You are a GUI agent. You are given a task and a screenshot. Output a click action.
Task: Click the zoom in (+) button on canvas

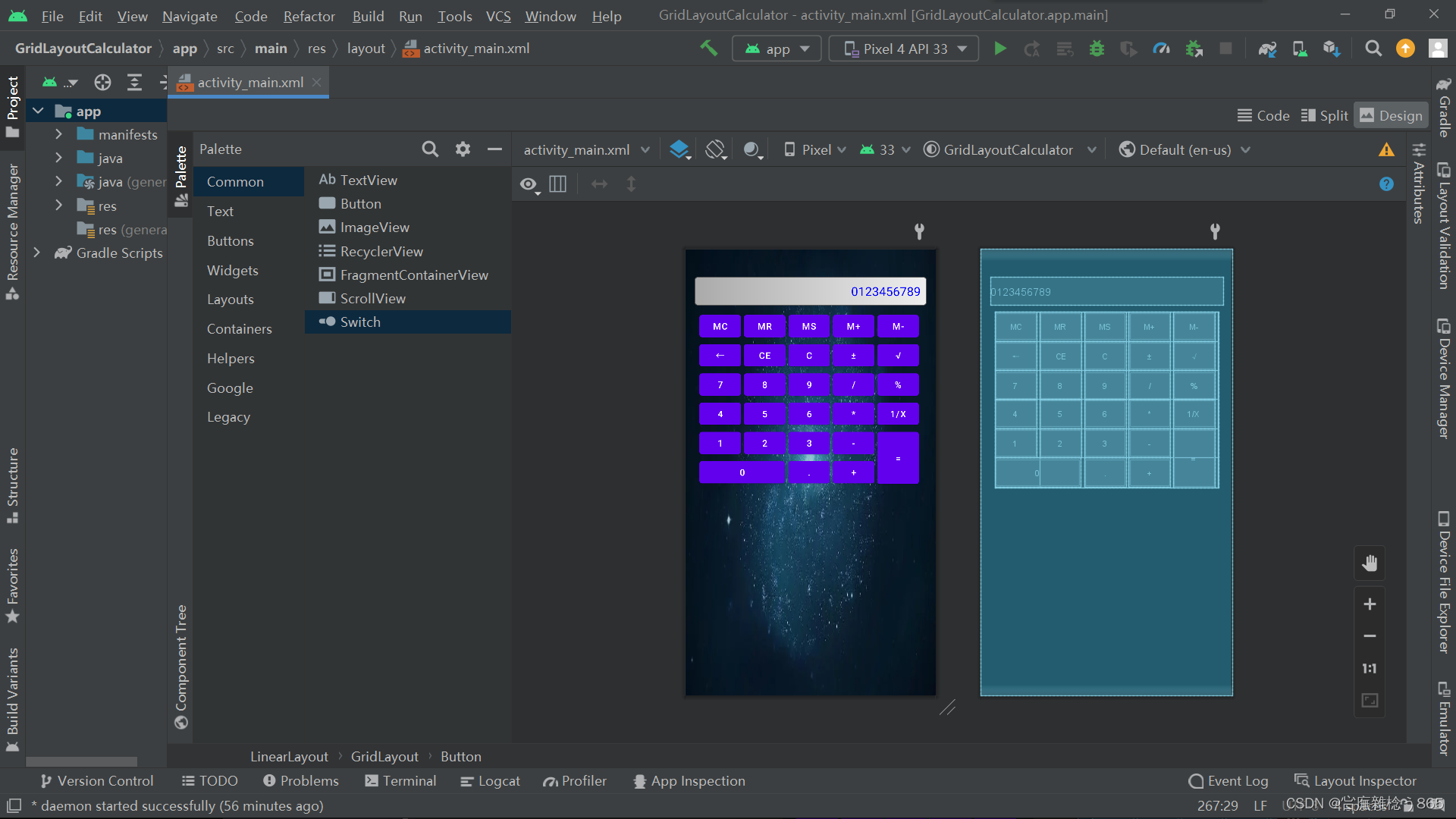click(1369, 602)
